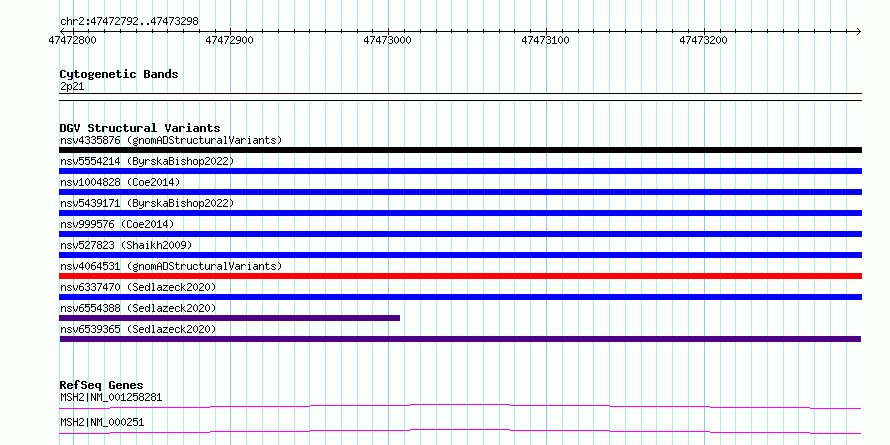Select the MSH2 NM_001258281 transcript line
Screen dimensions: 890x445
click(x=460, y=406)
